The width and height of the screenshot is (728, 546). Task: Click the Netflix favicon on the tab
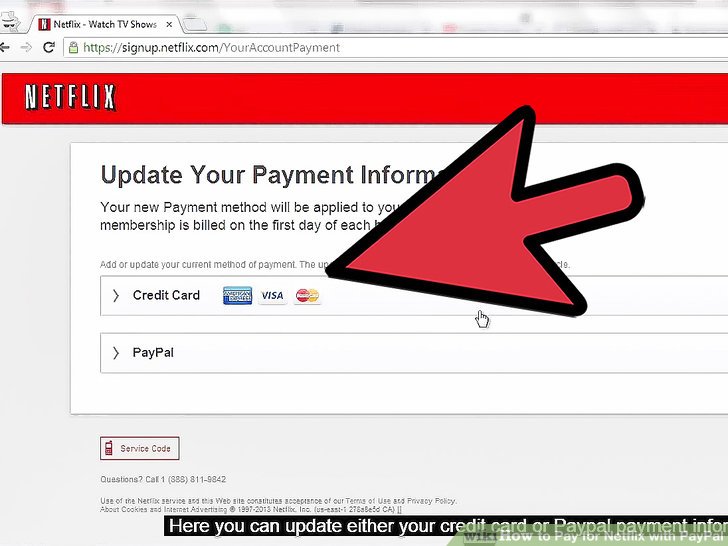pyautogui.click(x=44, y=24)
